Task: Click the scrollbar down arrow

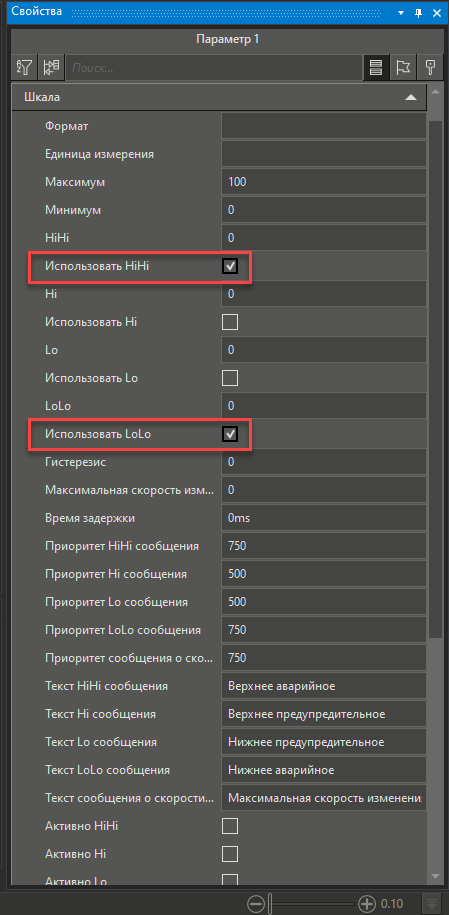Action: (x=435, y=876)
